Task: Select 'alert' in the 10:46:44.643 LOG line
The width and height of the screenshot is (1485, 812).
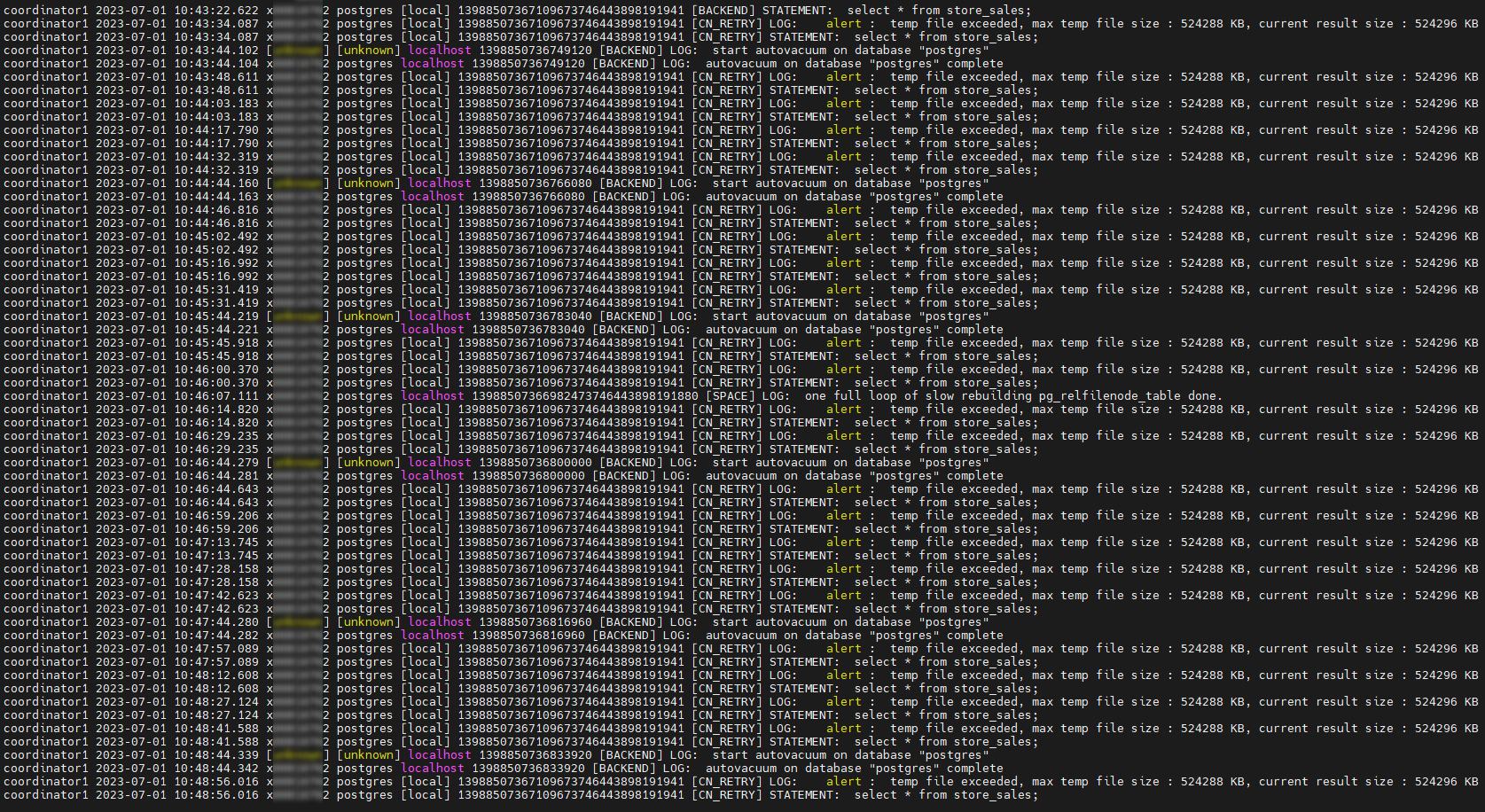Action: tap(844, 489)
